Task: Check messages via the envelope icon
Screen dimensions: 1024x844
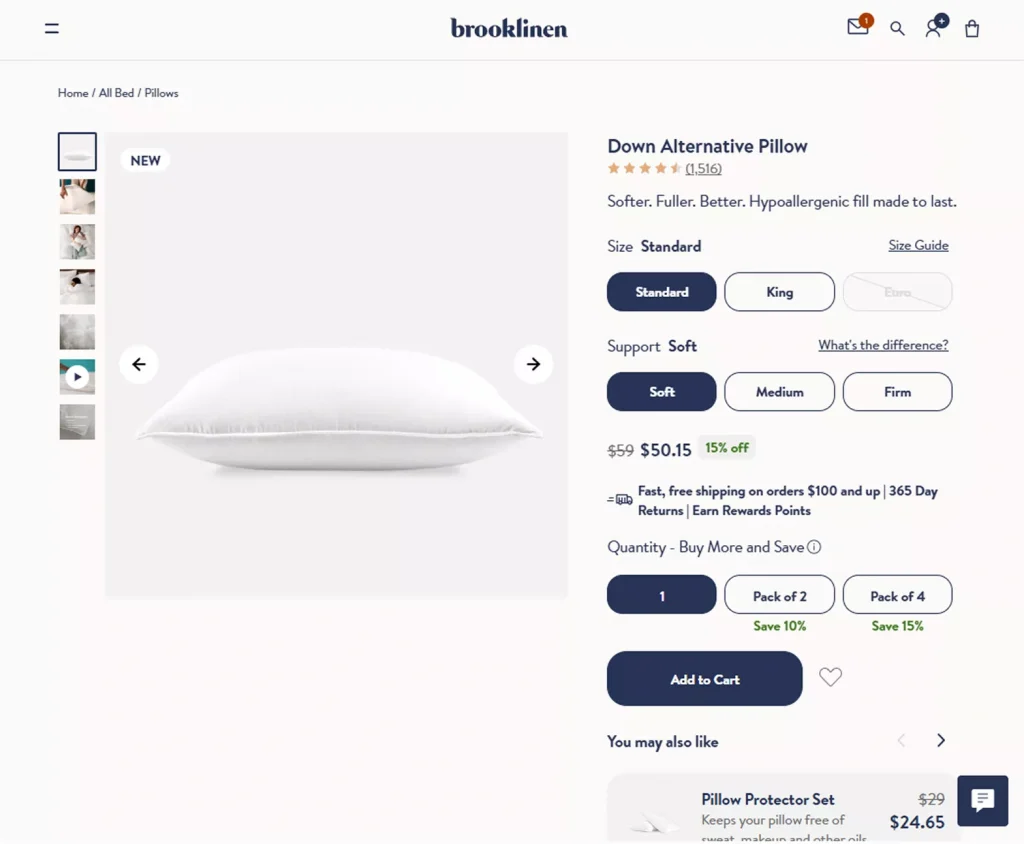Action: pos(857,28)
